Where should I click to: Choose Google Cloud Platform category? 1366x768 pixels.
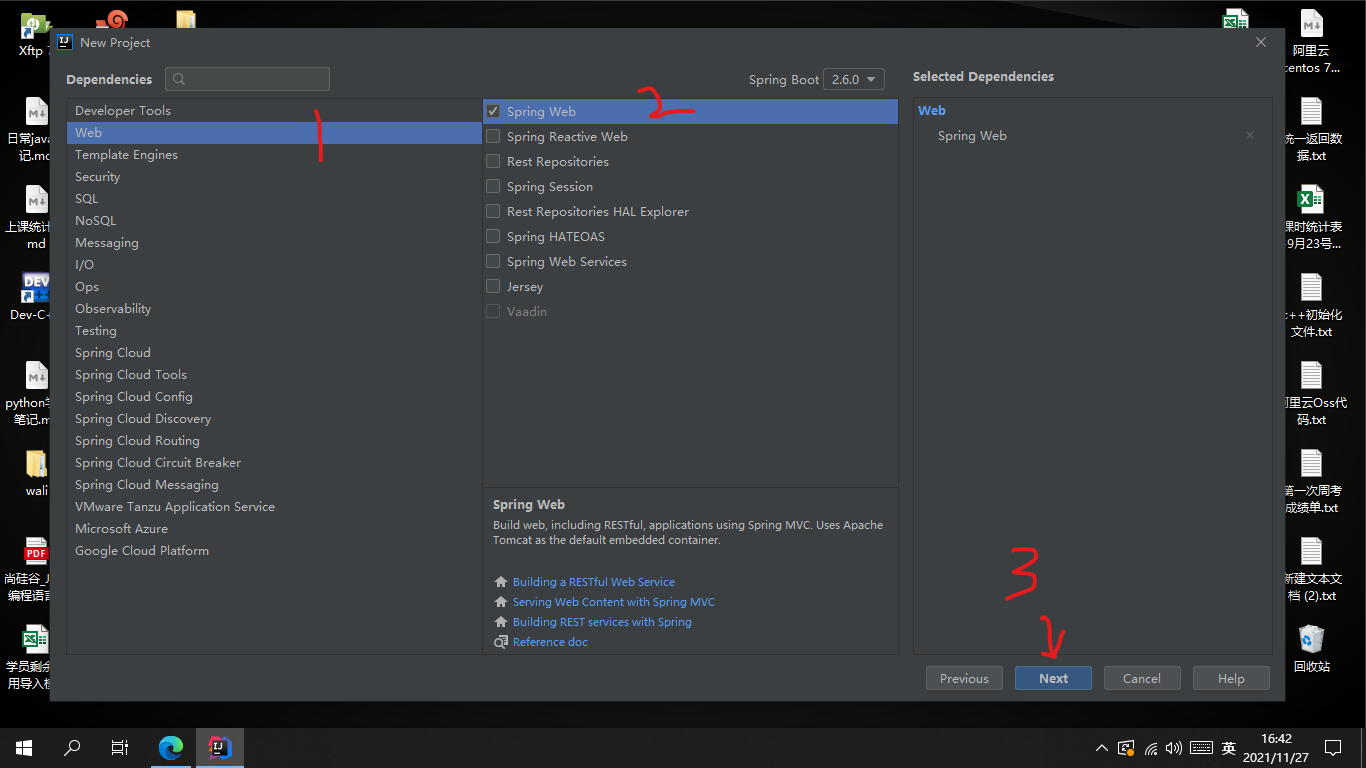(x=274, y=550)
